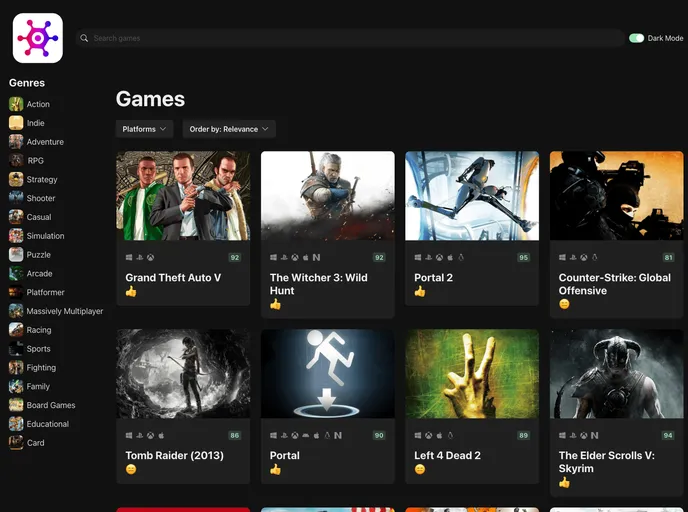Click the Family genre icon

16,387
